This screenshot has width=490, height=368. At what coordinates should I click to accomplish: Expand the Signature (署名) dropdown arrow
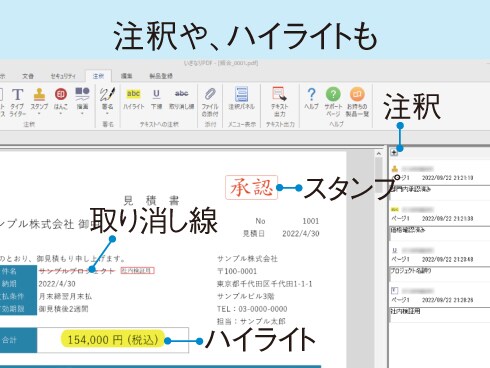107,114
